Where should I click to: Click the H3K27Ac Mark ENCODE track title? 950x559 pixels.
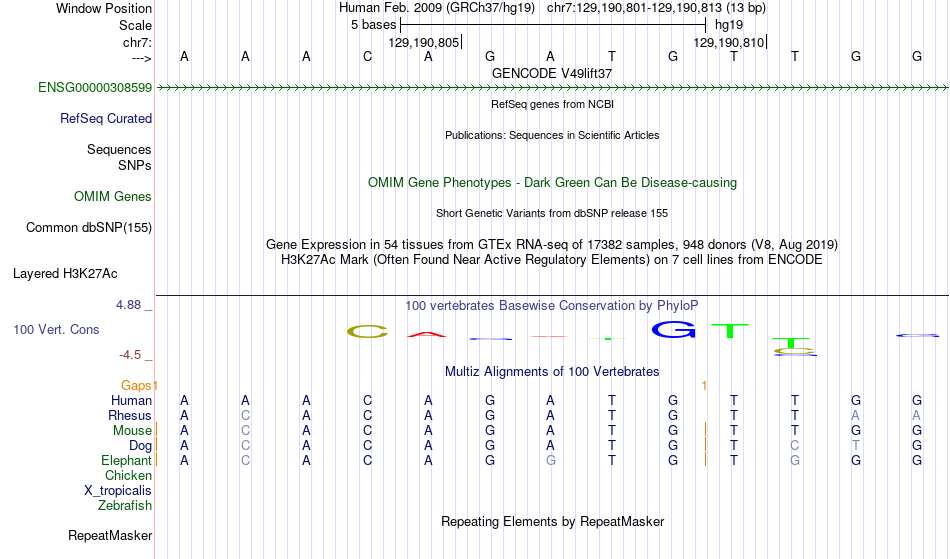tap(552, 260)
